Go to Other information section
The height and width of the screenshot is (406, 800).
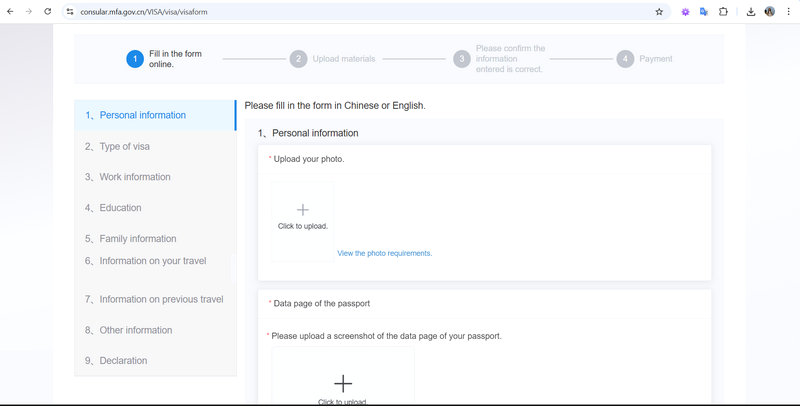click(155, 330)
